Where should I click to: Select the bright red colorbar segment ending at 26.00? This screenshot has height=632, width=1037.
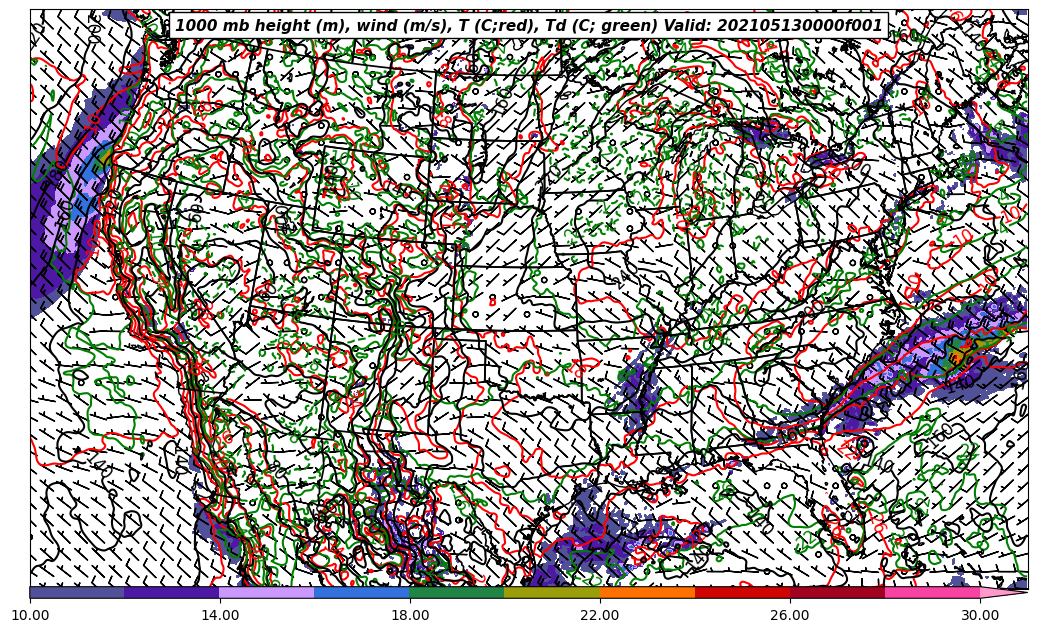click(x=742, y=592)
